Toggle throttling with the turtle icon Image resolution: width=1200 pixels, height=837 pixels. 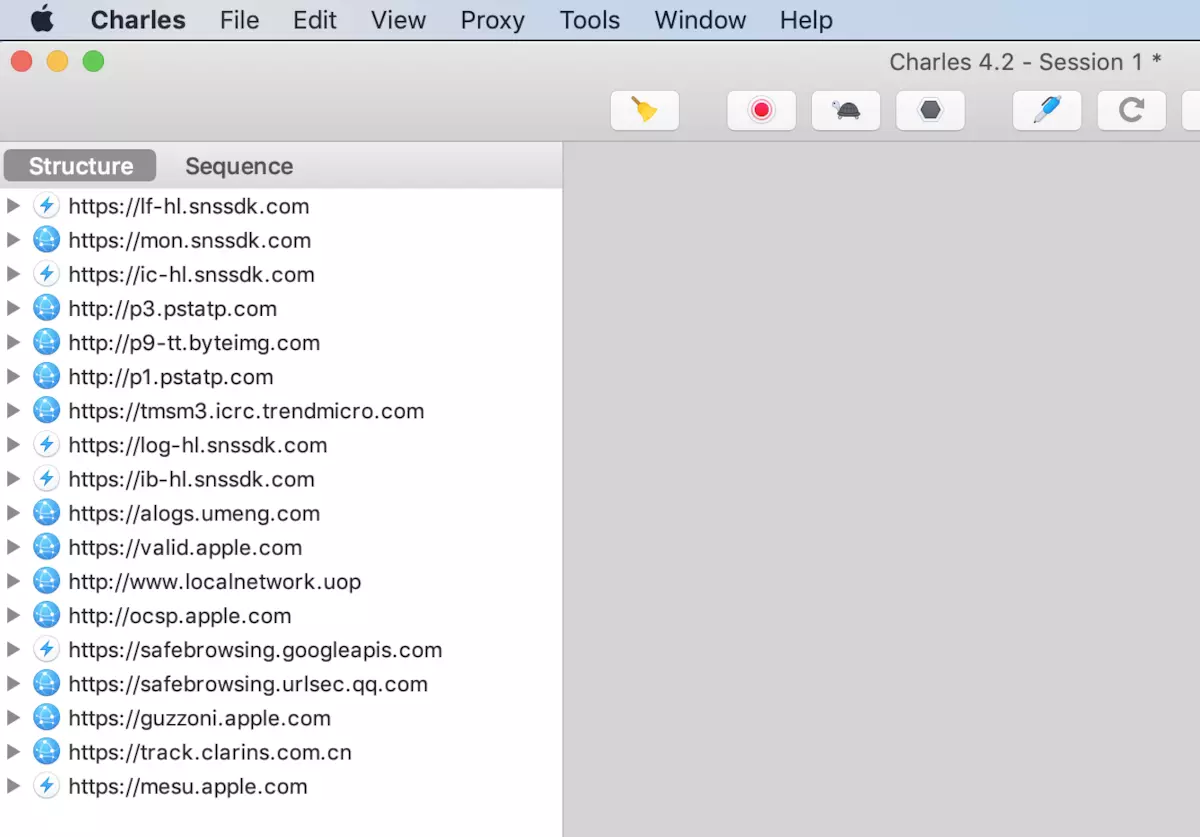pos(846,110)
